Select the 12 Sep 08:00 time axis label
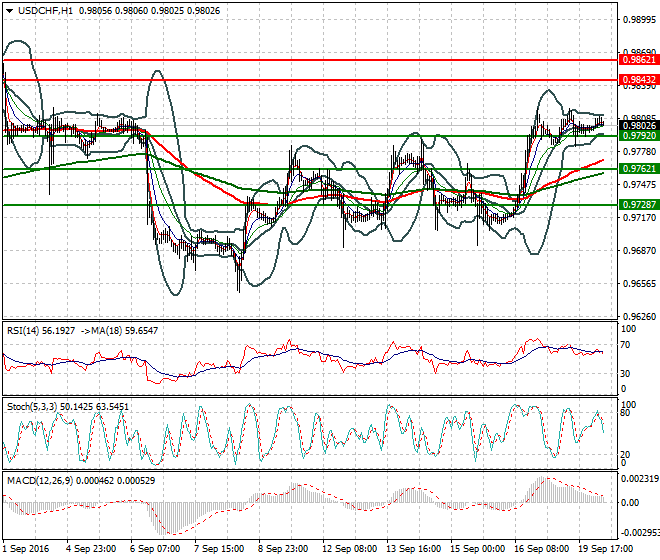The image size is (660, 560). coord(349,549)
